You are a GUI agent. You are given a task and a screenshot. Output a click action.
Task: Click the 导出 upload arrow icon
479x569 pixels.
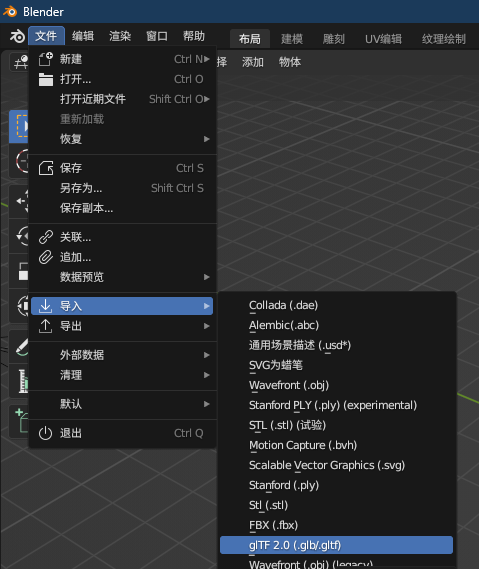point(45,326)
